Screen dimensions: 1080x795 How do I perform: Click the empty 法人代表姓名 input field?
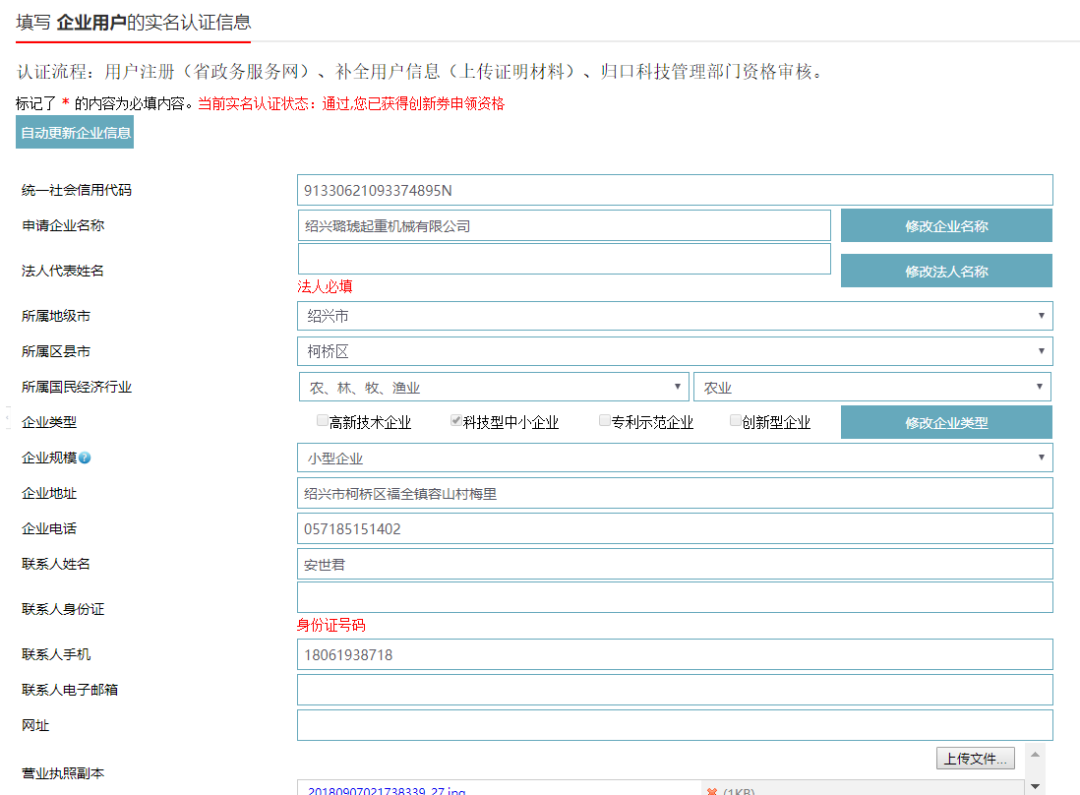point(564,259)
